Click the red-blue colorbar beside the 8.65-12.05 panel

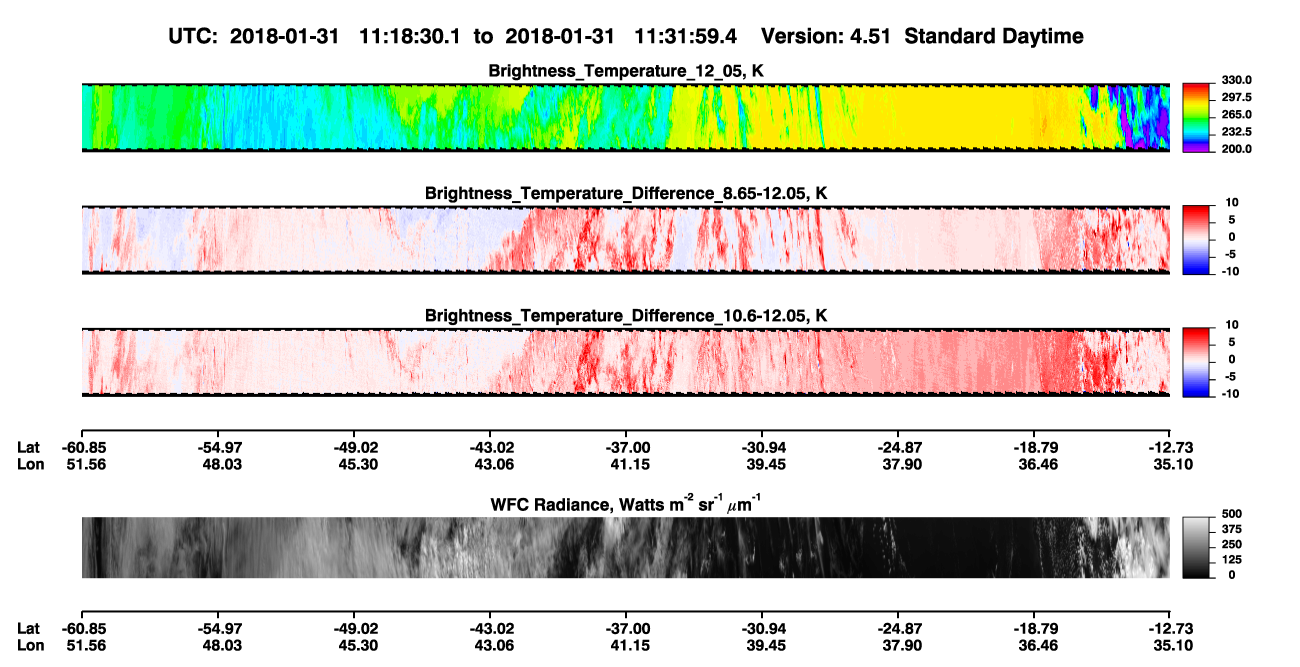click(x=1196, y=238)
